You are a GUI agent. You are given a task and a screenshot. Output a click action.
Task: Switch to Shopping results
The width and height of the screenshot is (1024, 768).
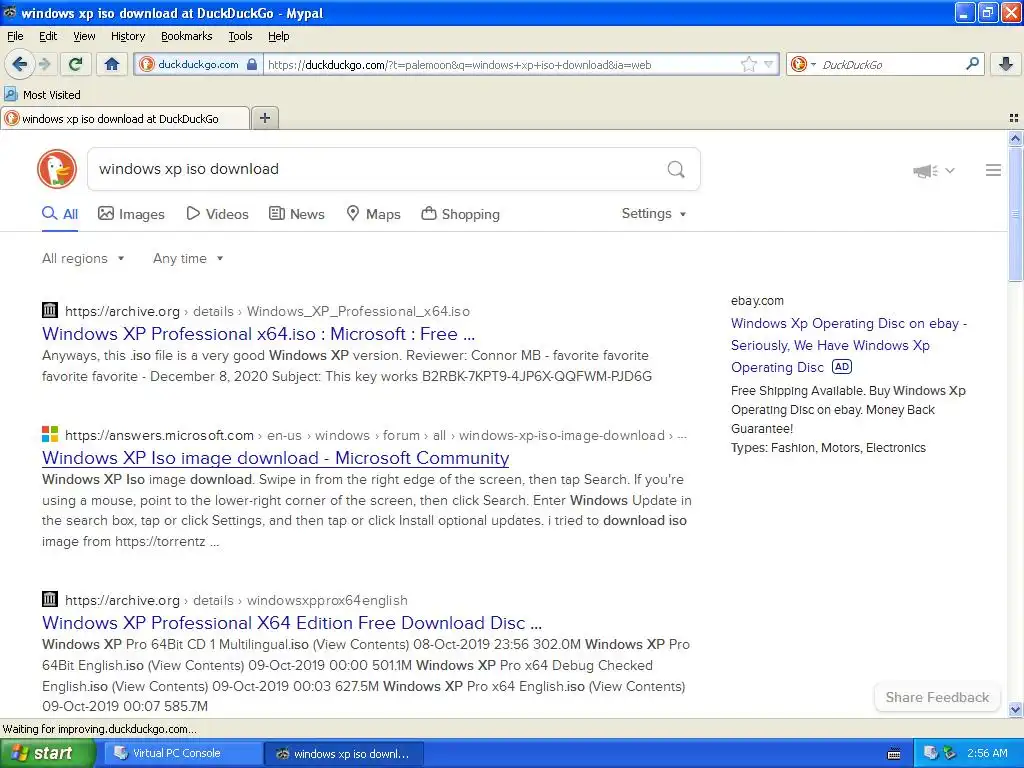(x=460, y=214)
